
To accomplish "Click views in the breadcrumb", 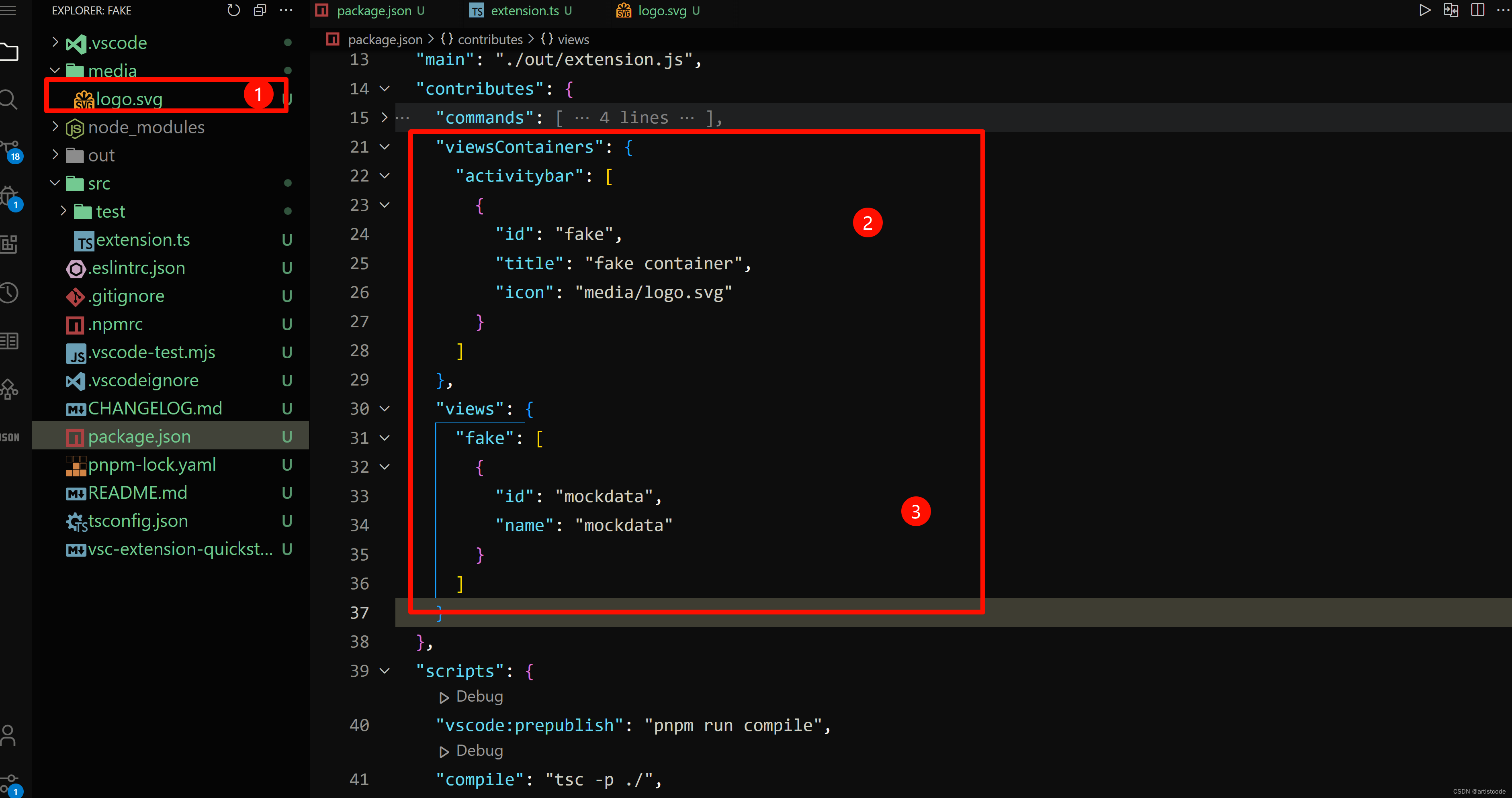I will [573, 39].
